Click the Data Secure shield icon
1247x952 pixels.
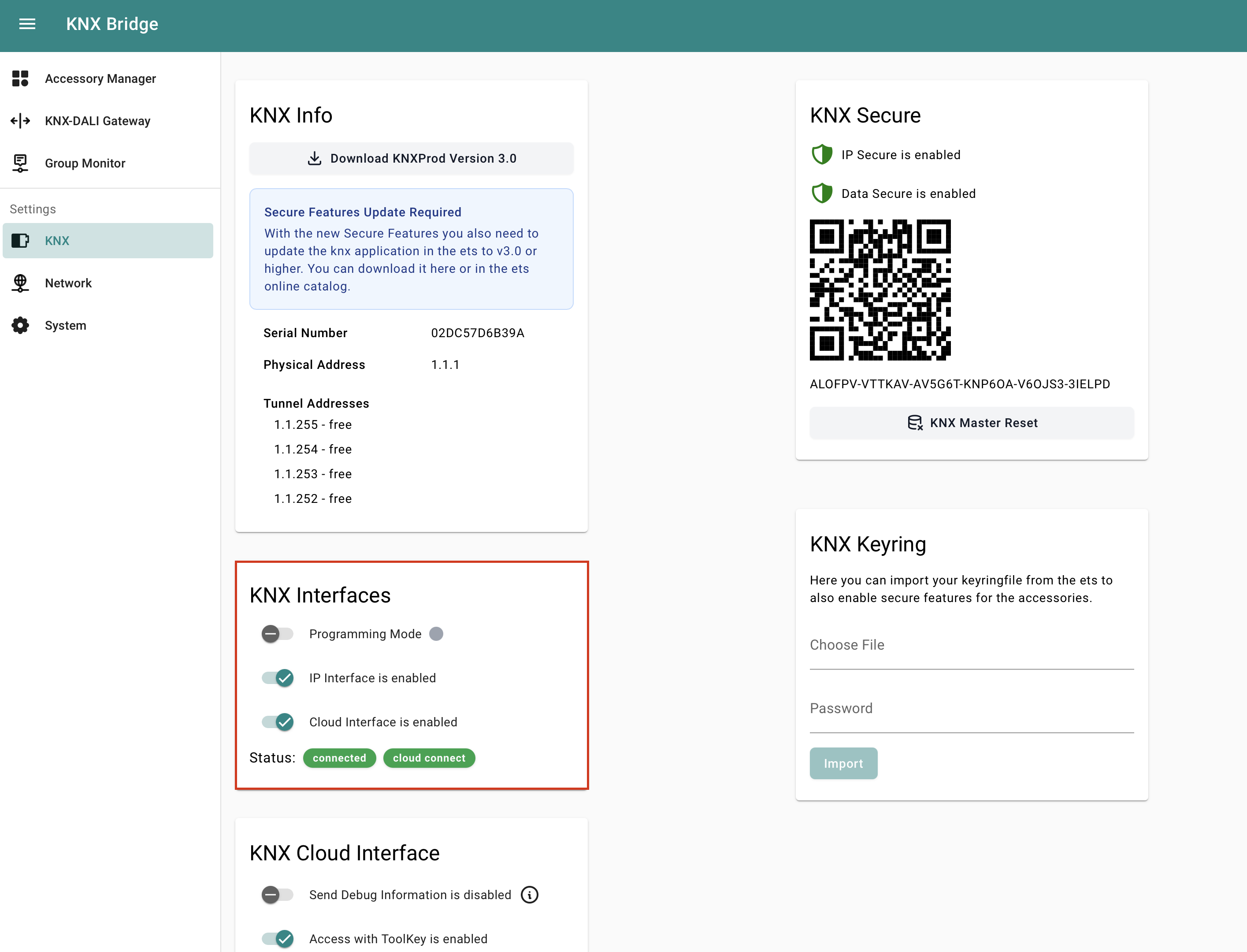pyautogui.click(x=822, y=193)
